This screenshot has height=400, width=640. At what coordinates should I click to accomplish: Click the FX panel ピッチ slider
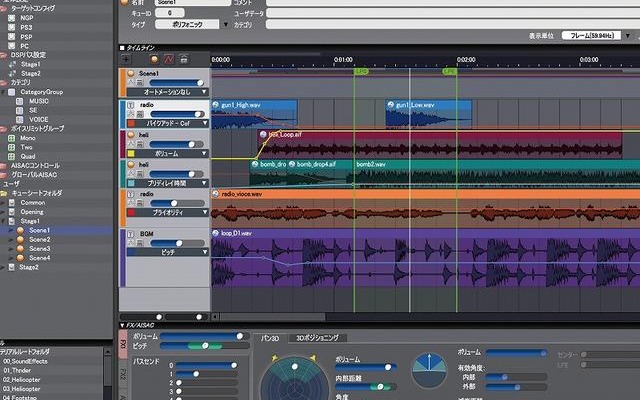pos(204,346)
